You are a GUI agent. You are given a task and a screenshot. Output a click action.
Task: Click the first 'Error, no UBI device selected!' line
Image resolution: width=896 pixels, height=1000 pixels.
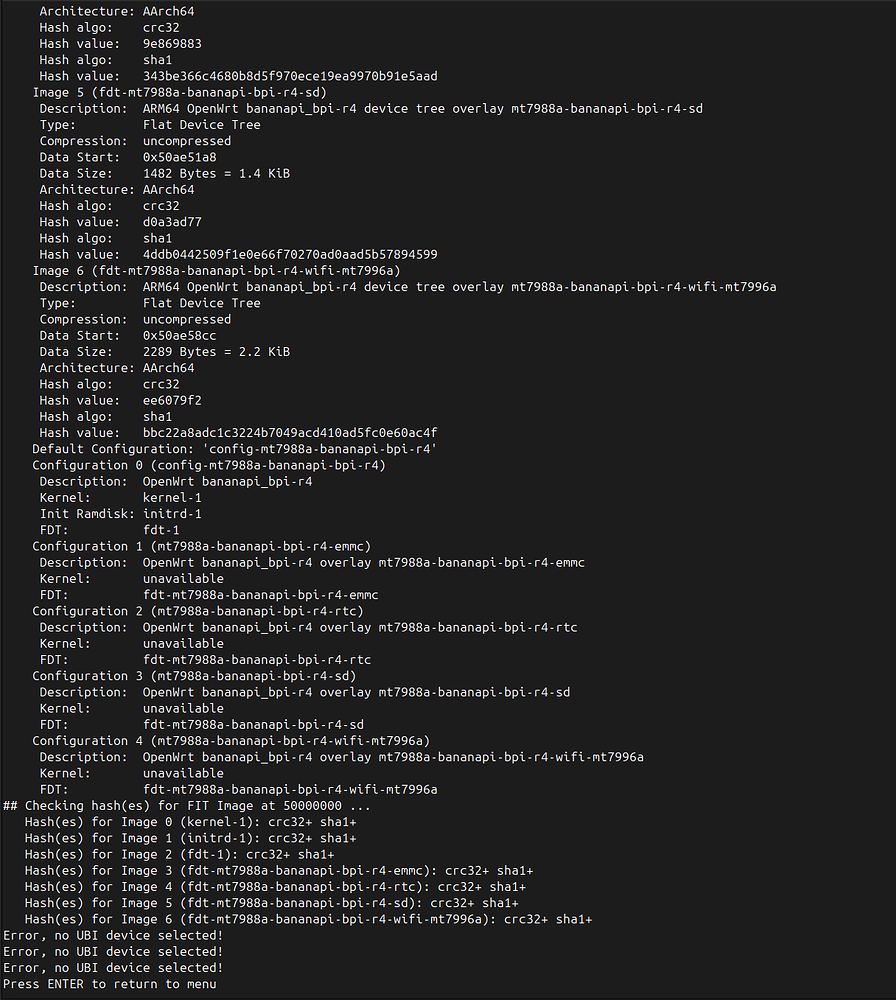pos(113,936)
